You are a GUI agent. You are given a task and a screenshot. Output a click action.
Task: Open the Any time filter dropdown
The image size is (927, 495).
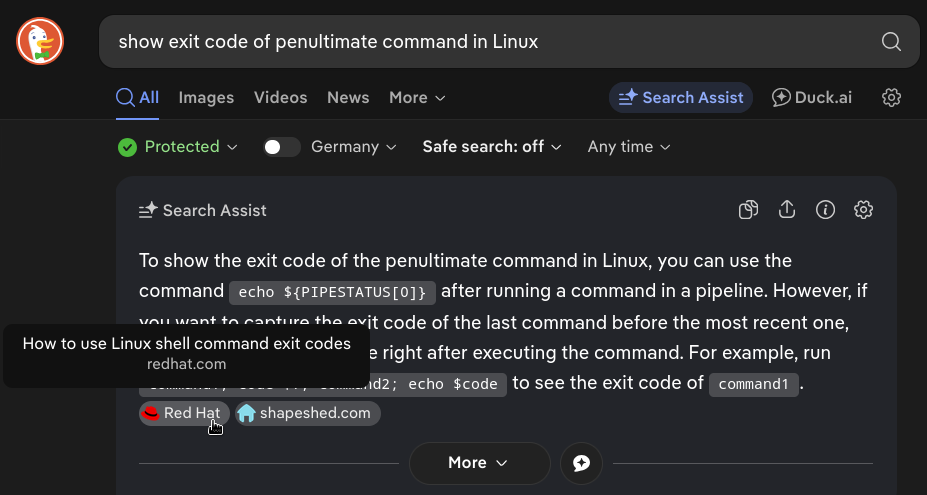click(629, 147)
